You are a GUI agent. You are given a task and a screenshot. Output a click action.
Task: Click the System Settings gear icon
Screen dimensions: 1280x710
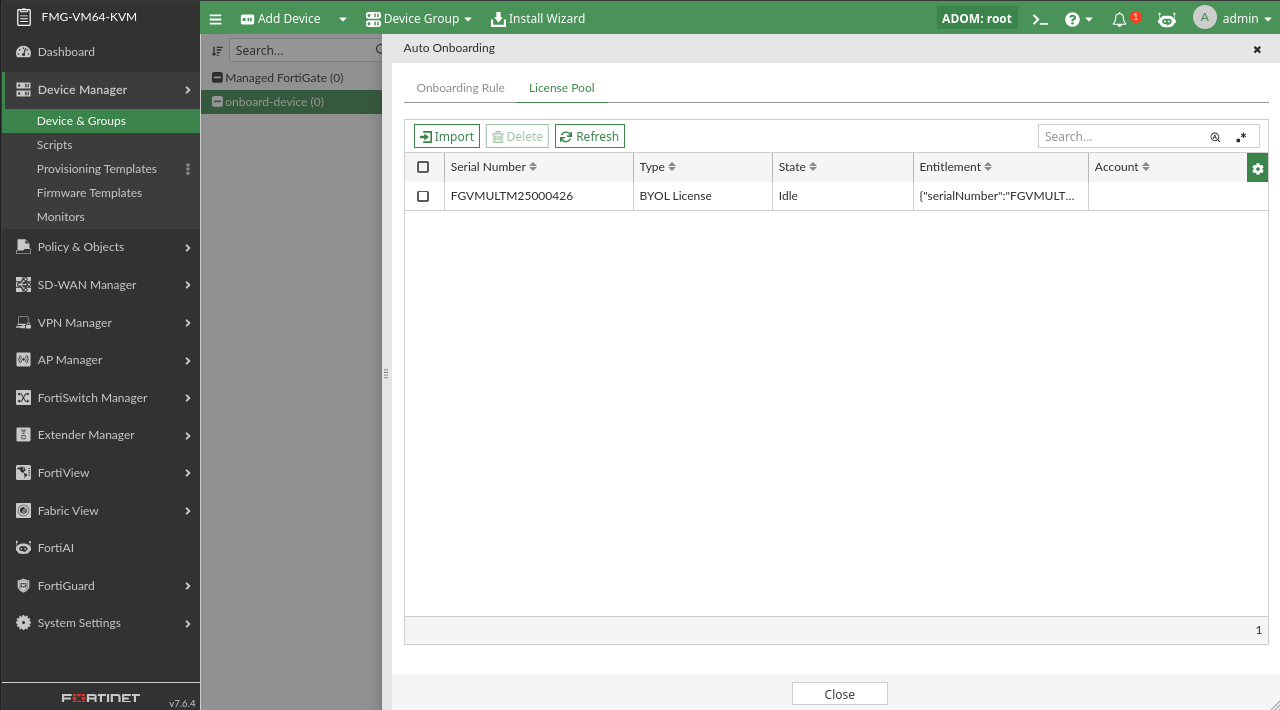pyautogui.click(x=23, y=623)
